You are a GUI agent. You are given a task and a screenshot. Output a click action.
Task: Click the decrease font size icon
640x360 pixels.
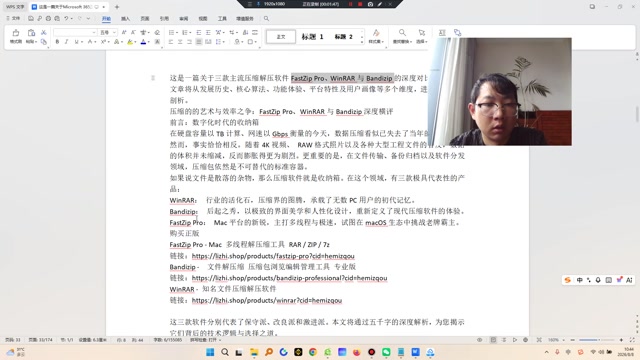133,32
